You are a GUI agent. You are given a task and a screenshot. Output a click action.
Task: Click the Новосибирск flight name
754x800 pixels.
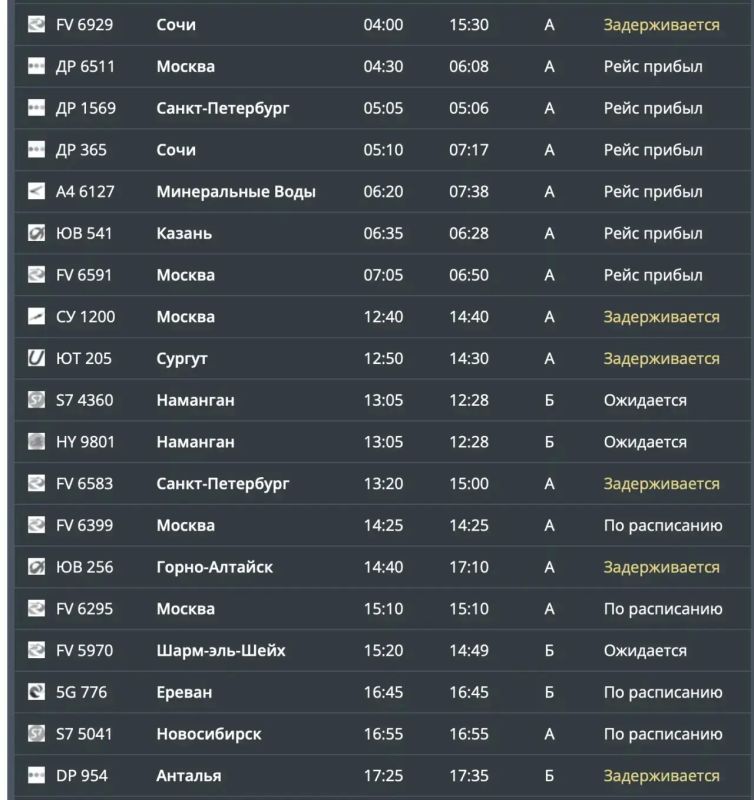point(209,734)
